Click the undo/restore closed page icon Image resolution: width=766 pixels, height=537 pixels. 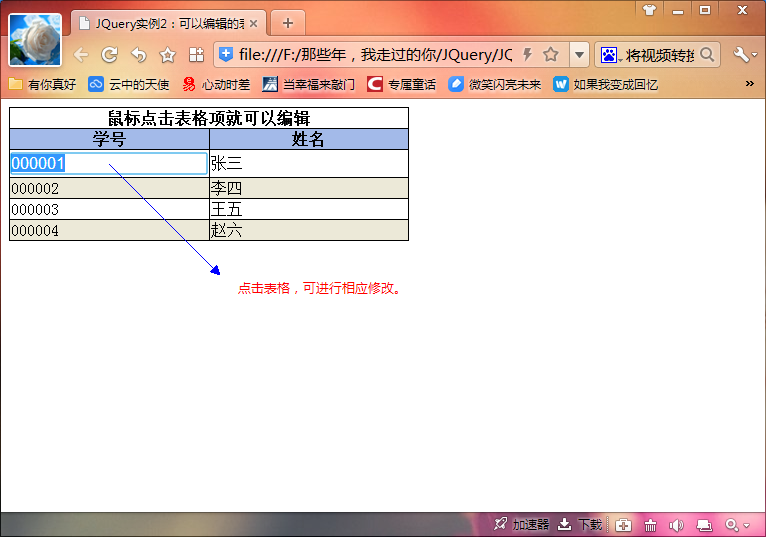coord(139,55)
